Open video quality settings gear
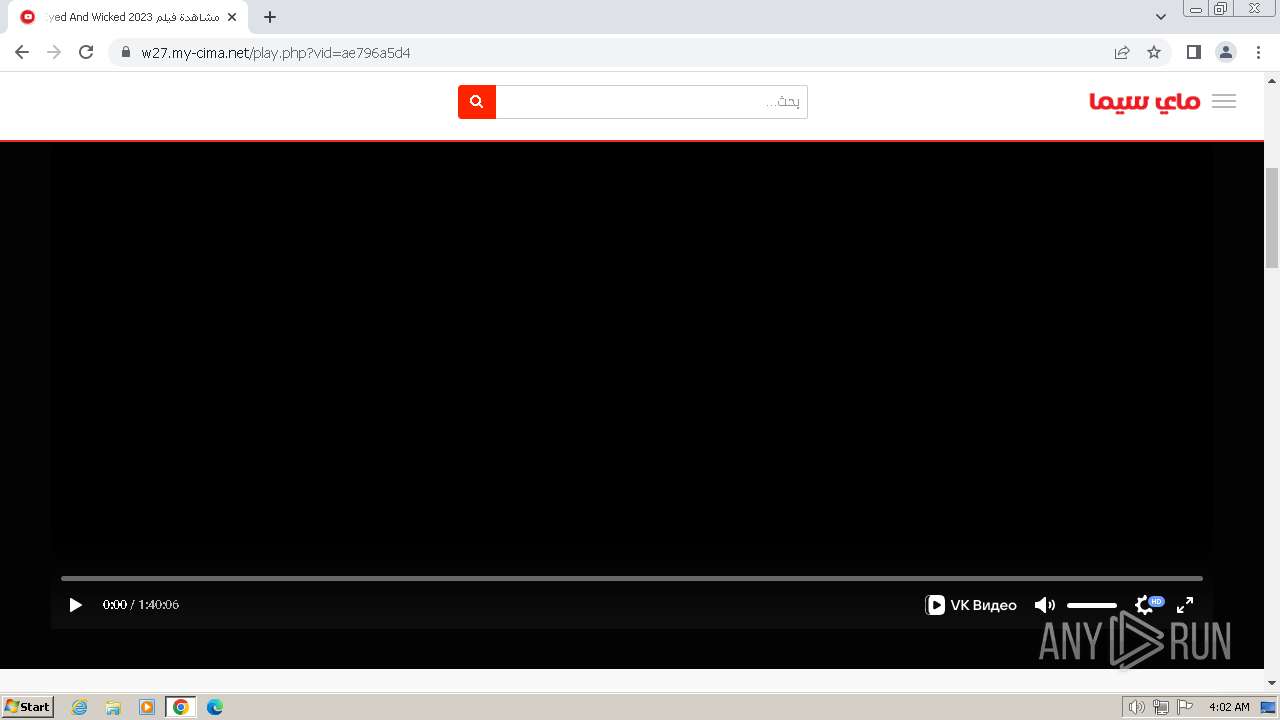 point(1145,605)
